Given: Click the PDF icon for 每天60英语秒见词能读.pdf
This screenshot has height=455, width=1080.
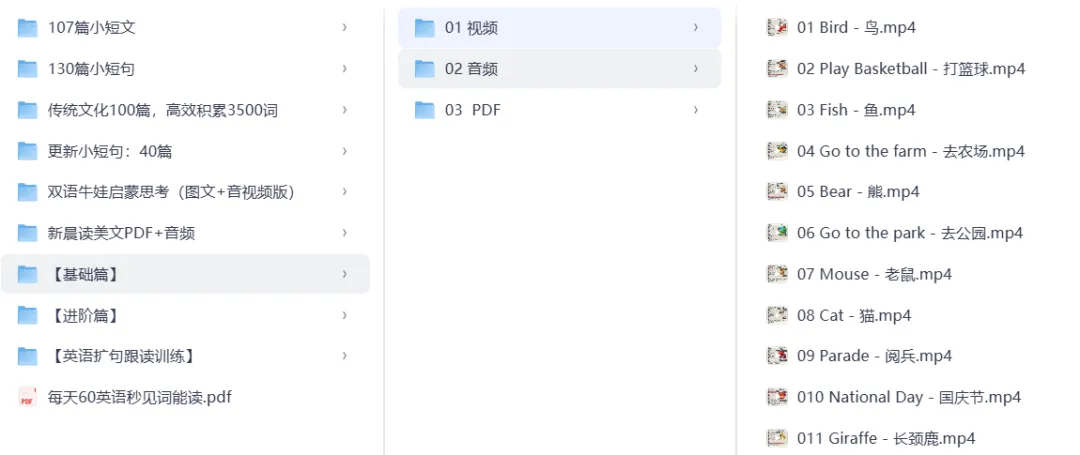Looking at the screenshot, I should (27, 397).
